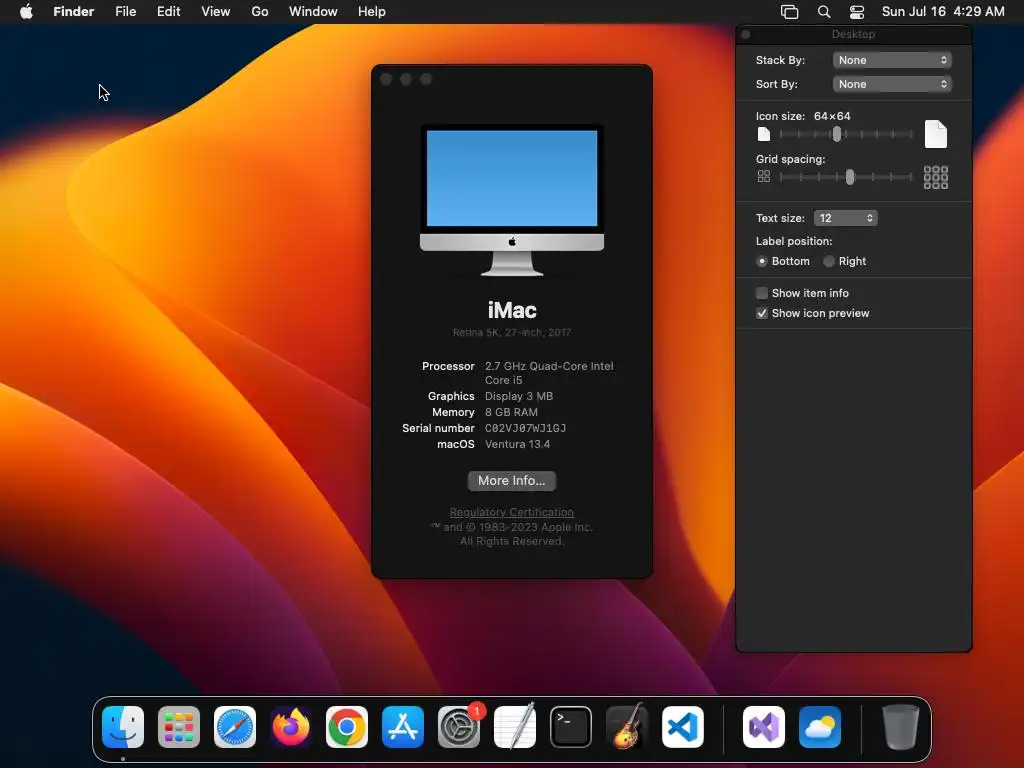Launch Visual Studio Code from Dock
This screenshot has height=768, width=1024.
(683, 727)
